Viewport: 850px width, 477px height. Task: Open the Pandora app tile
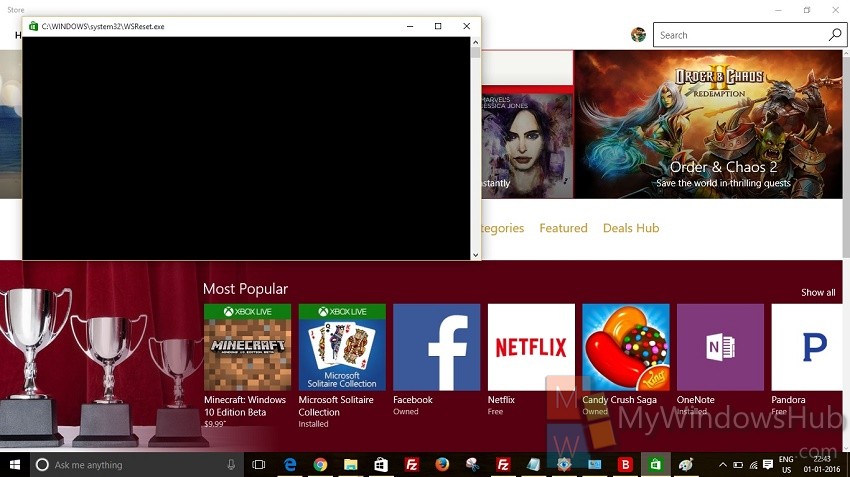(x=807, y=347)
